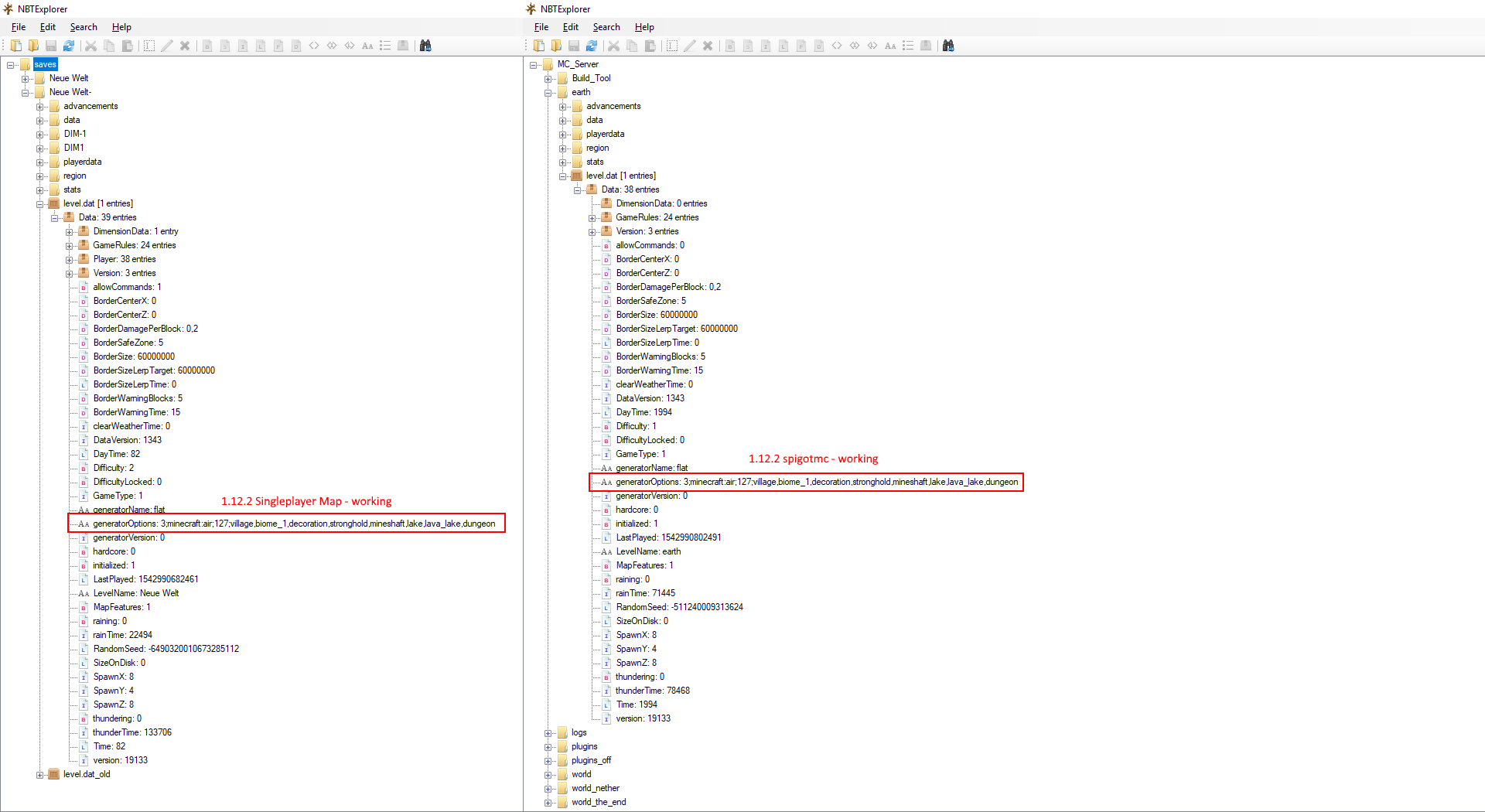Open Find binoculars icon in MC_Server window

[948, 46]
